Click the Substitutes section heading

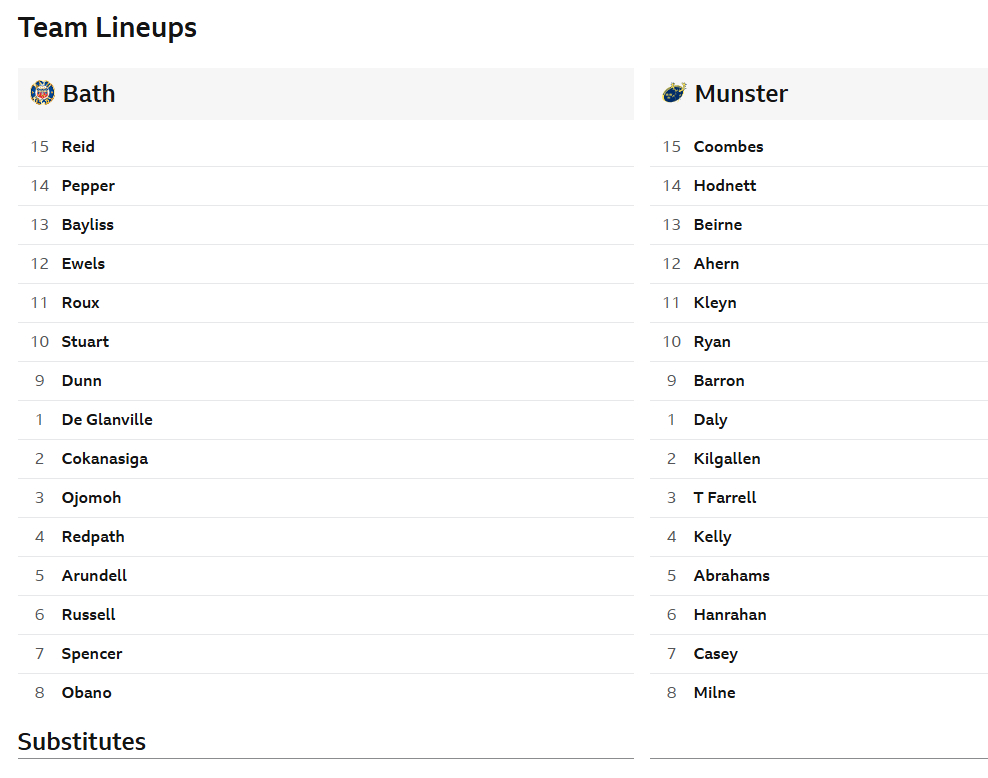pos(82,742)
